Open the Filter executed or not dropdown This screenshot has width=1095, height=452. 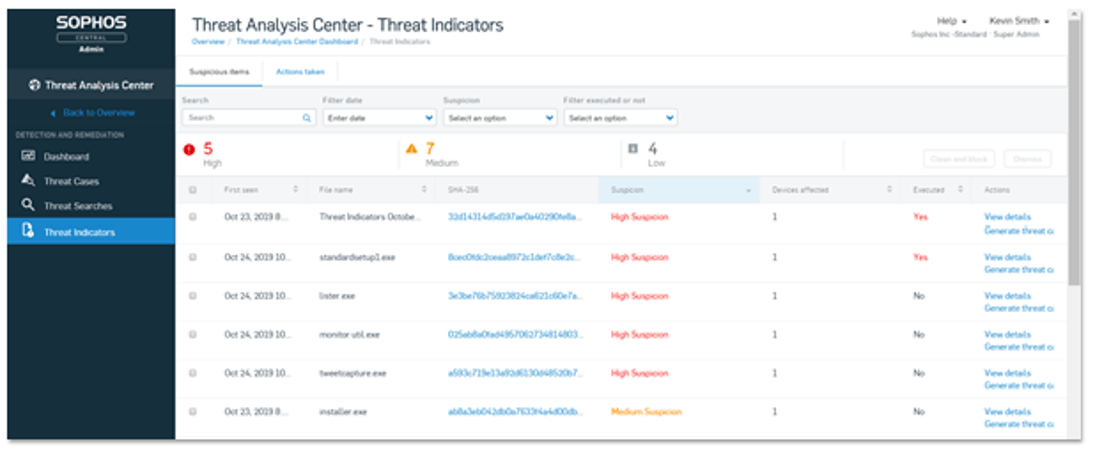tap(620, 118)
